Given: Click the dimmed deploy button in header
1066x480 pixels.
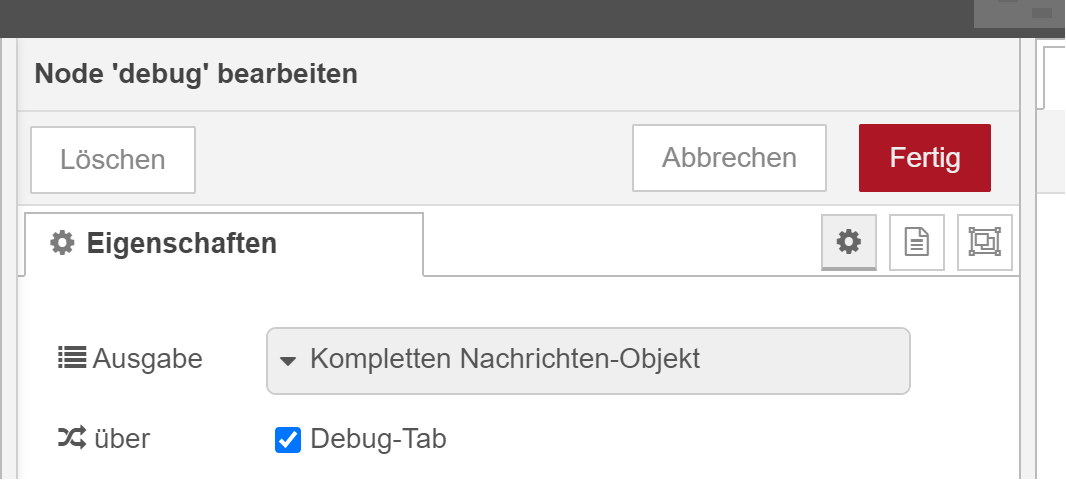Looking at the screenshot, I should 1019,13.
